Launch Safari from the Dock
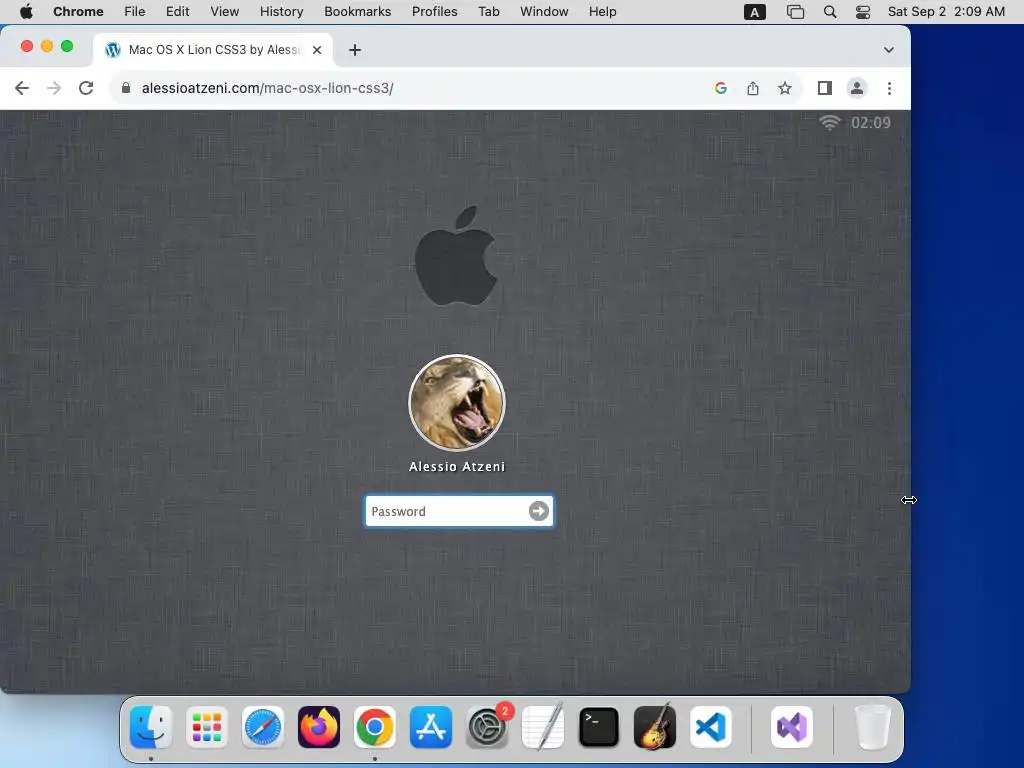The image size is (1024, 768). point(263,727)
